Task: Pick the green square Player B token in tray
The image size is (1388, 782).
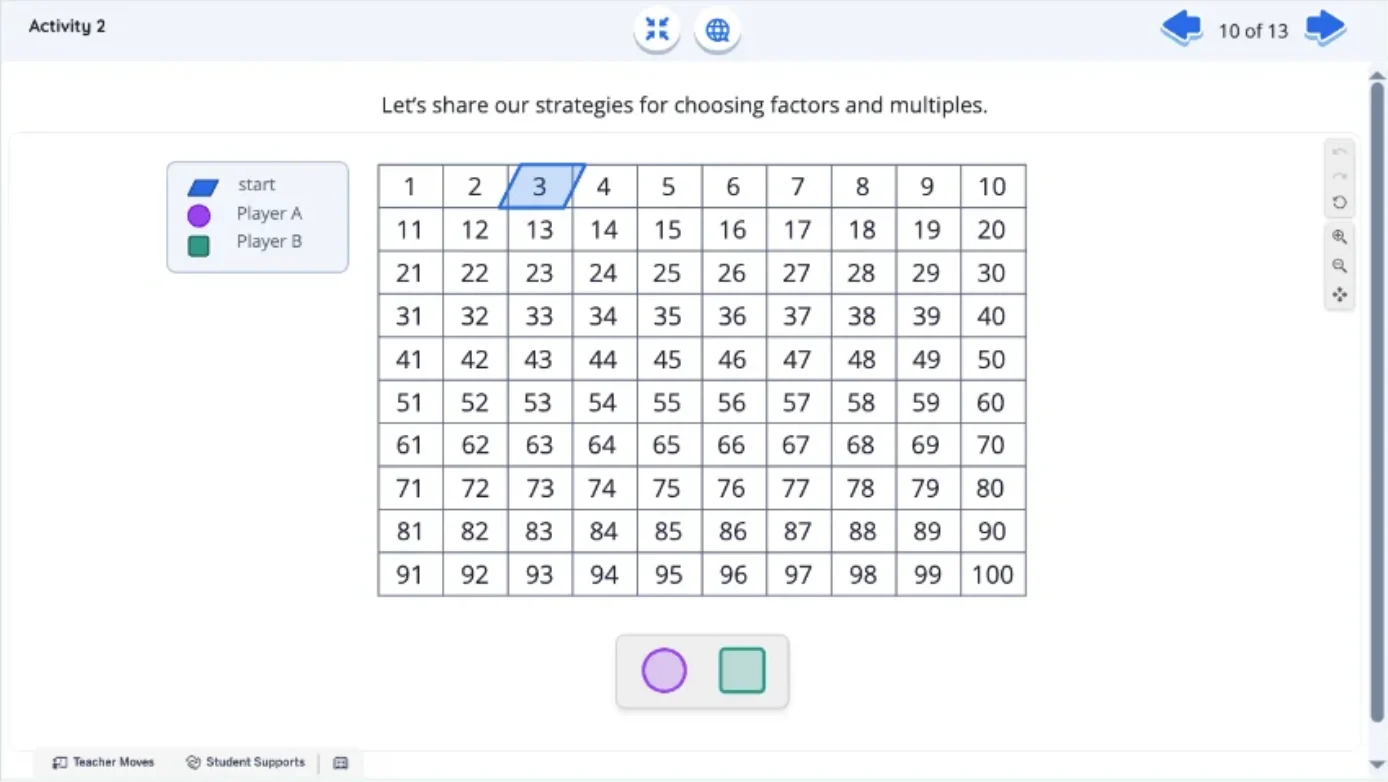Action: [x=742, y=670]
